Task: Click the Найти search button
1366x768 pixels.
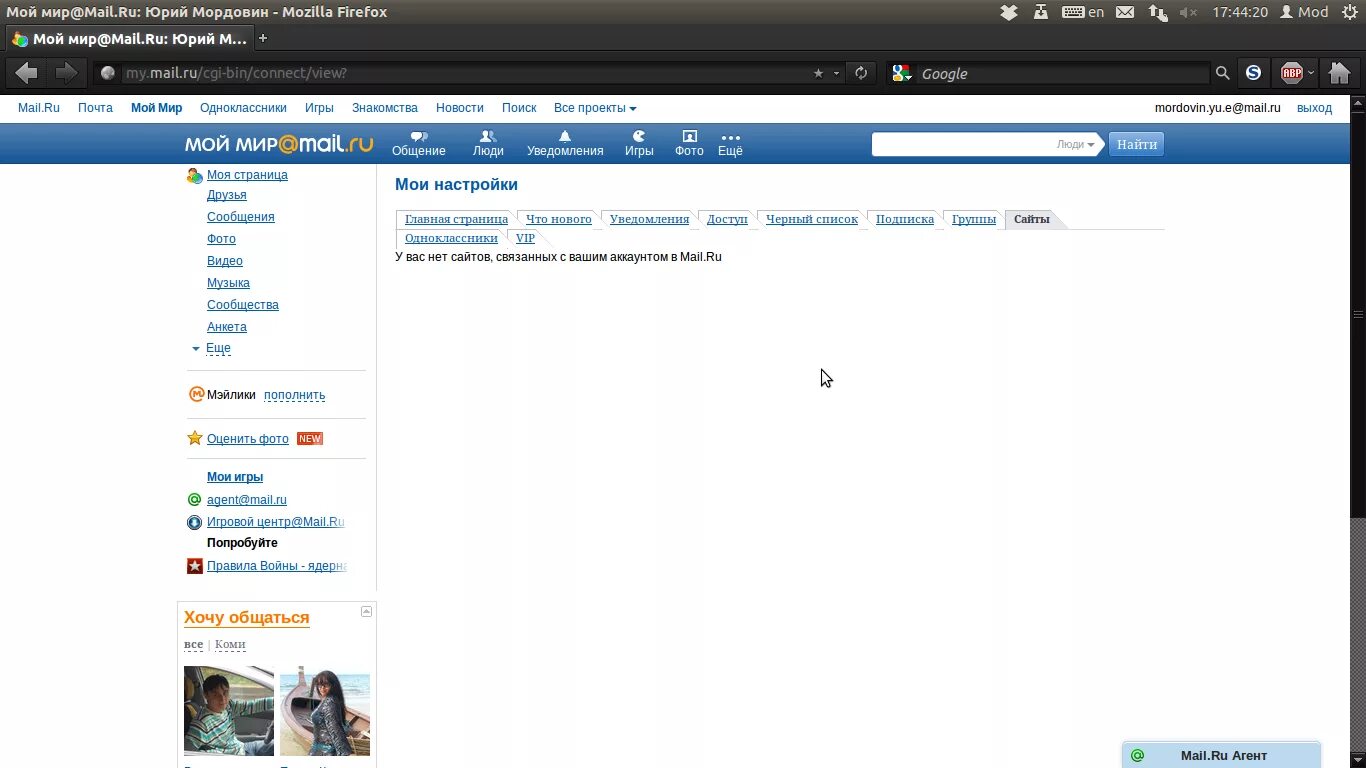Action: tap(1137, 144)
